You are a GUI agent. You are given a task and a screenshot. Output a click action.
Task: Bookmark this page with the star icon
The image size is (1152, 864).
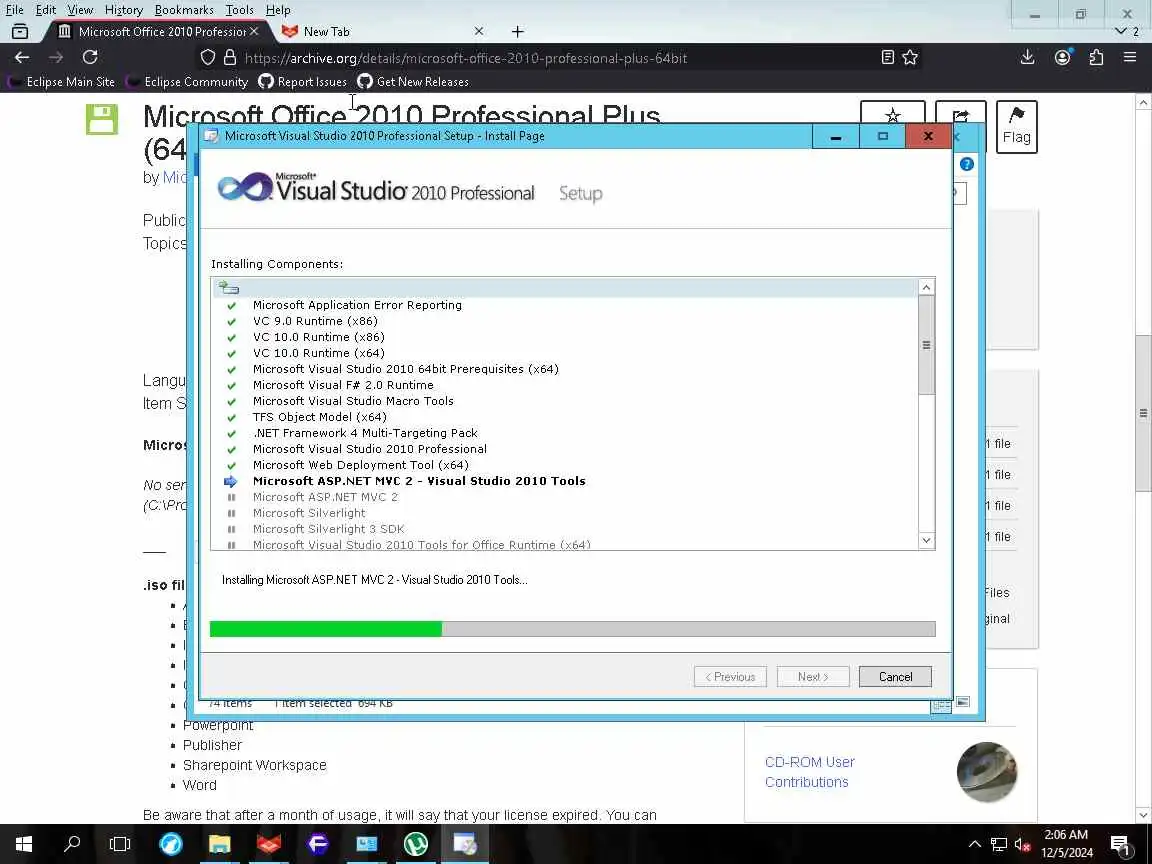click(910, 57)
